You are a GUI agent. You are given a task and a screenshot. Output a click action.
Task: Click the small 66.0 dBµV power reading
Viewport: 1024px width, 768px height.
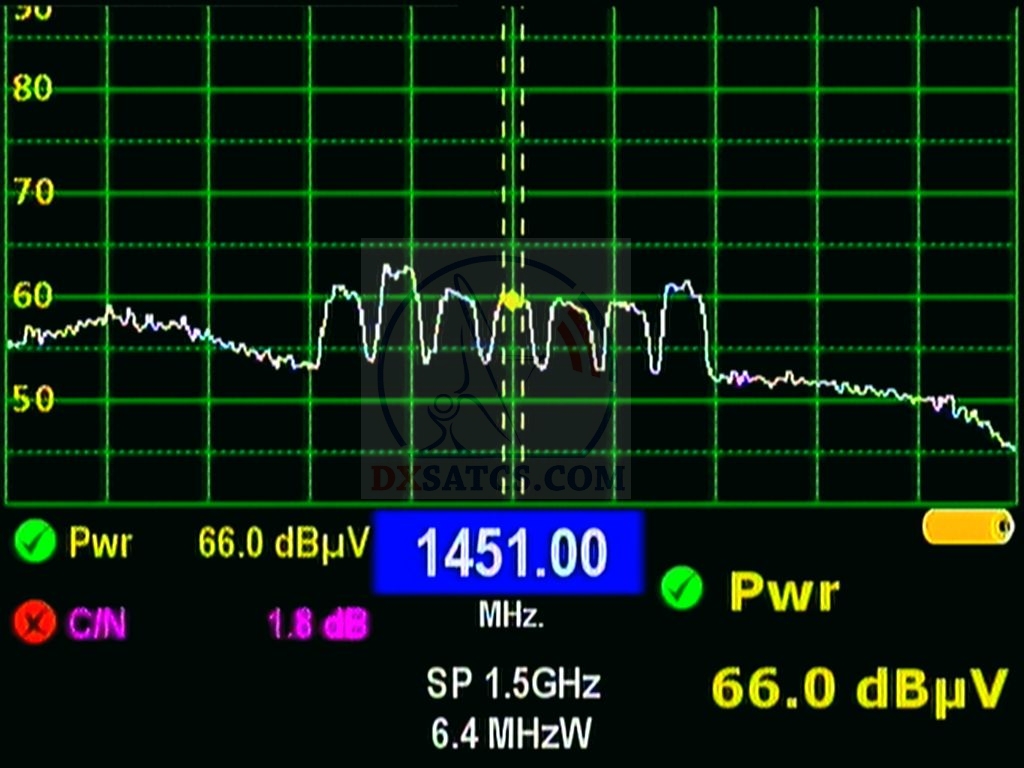click(x=284, y=543)
